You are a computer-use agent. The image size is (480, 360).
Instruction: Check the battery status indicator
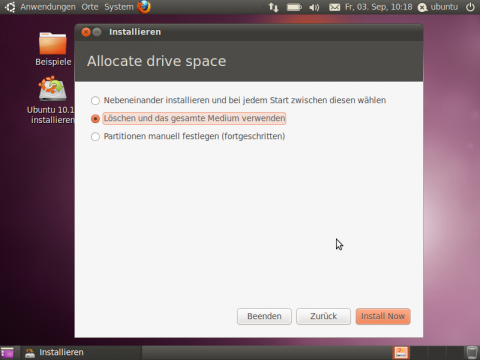[294, 7]
